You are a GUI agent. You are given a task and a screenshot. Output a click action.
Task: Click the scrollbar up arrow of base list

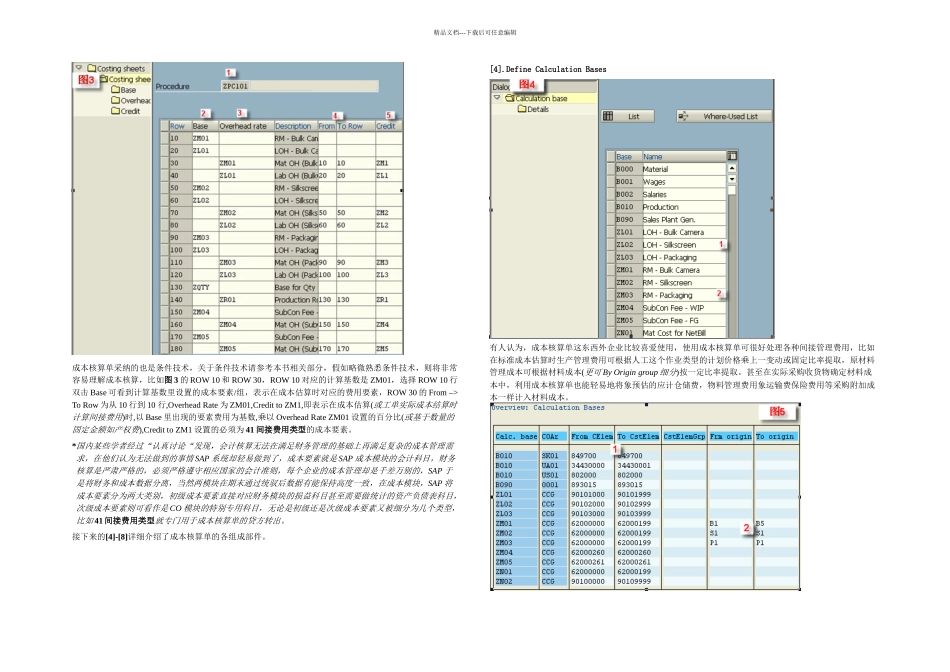732,168
